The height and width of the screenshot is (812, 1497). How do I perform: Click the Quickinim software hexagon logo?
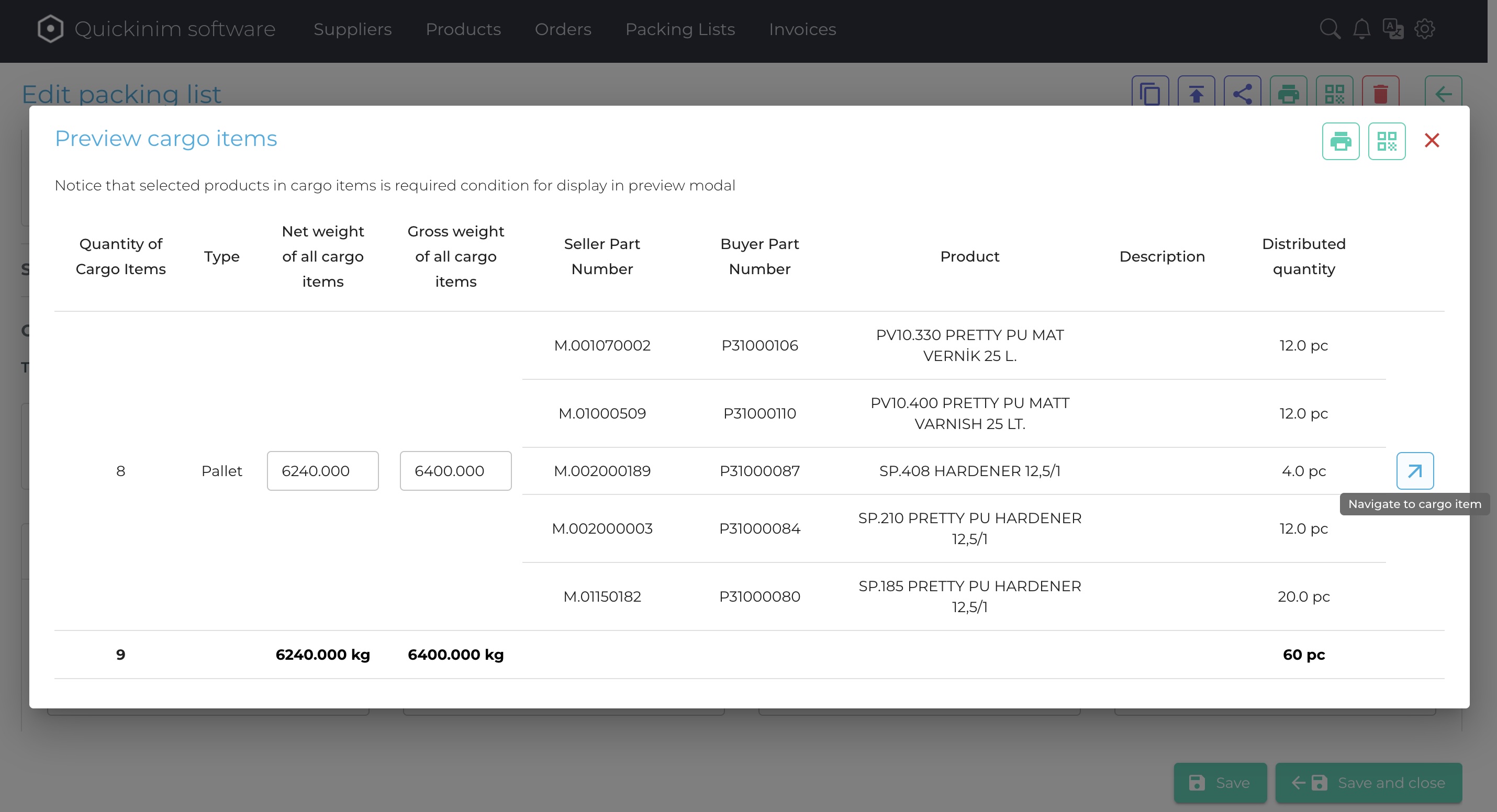click(51, 29)
